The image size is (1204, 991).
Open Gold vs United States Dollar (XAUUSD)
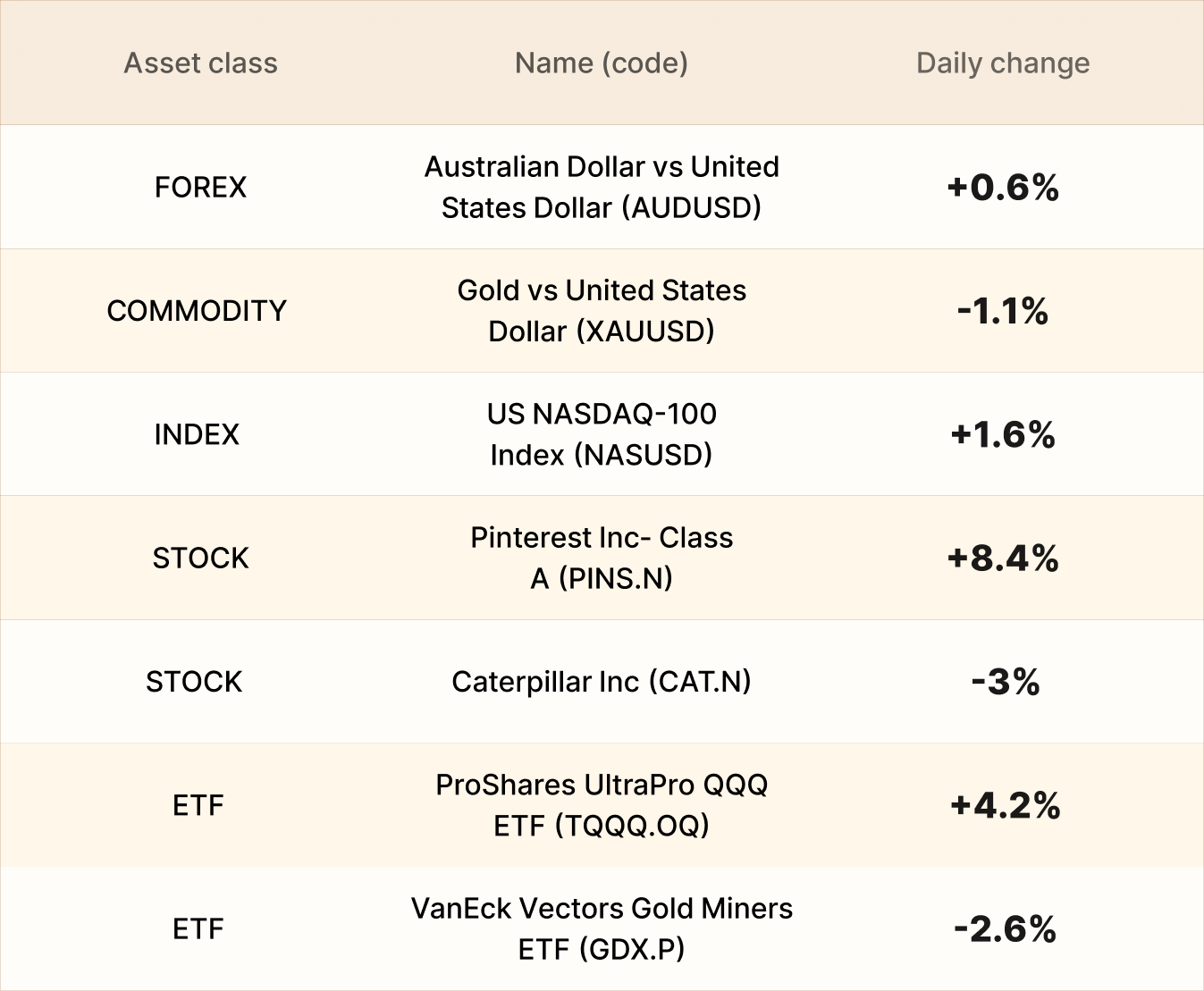602,310
